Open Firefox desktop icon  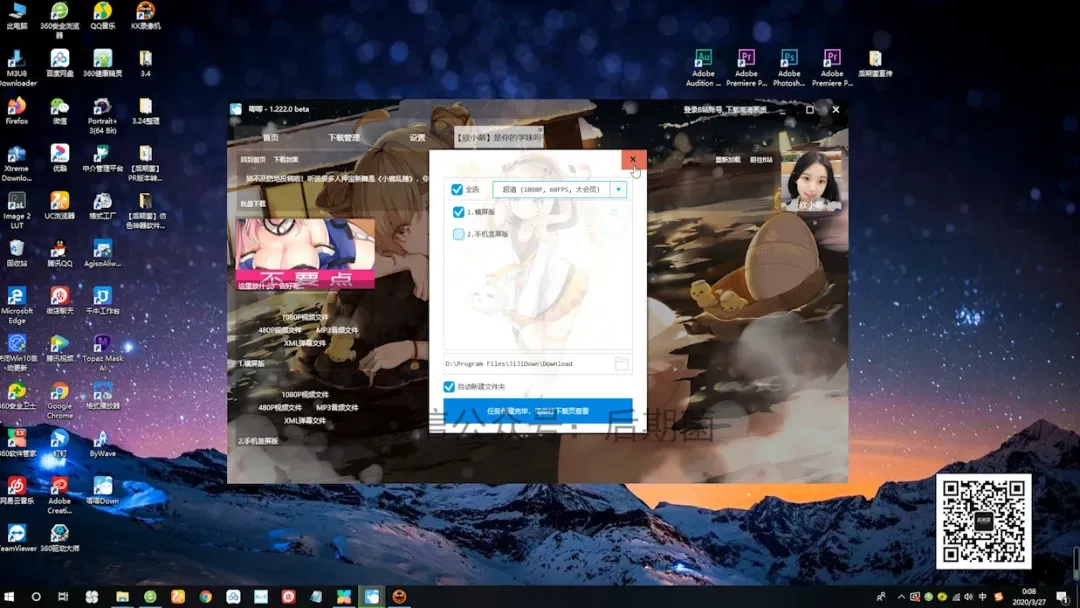tap(17, 110)
